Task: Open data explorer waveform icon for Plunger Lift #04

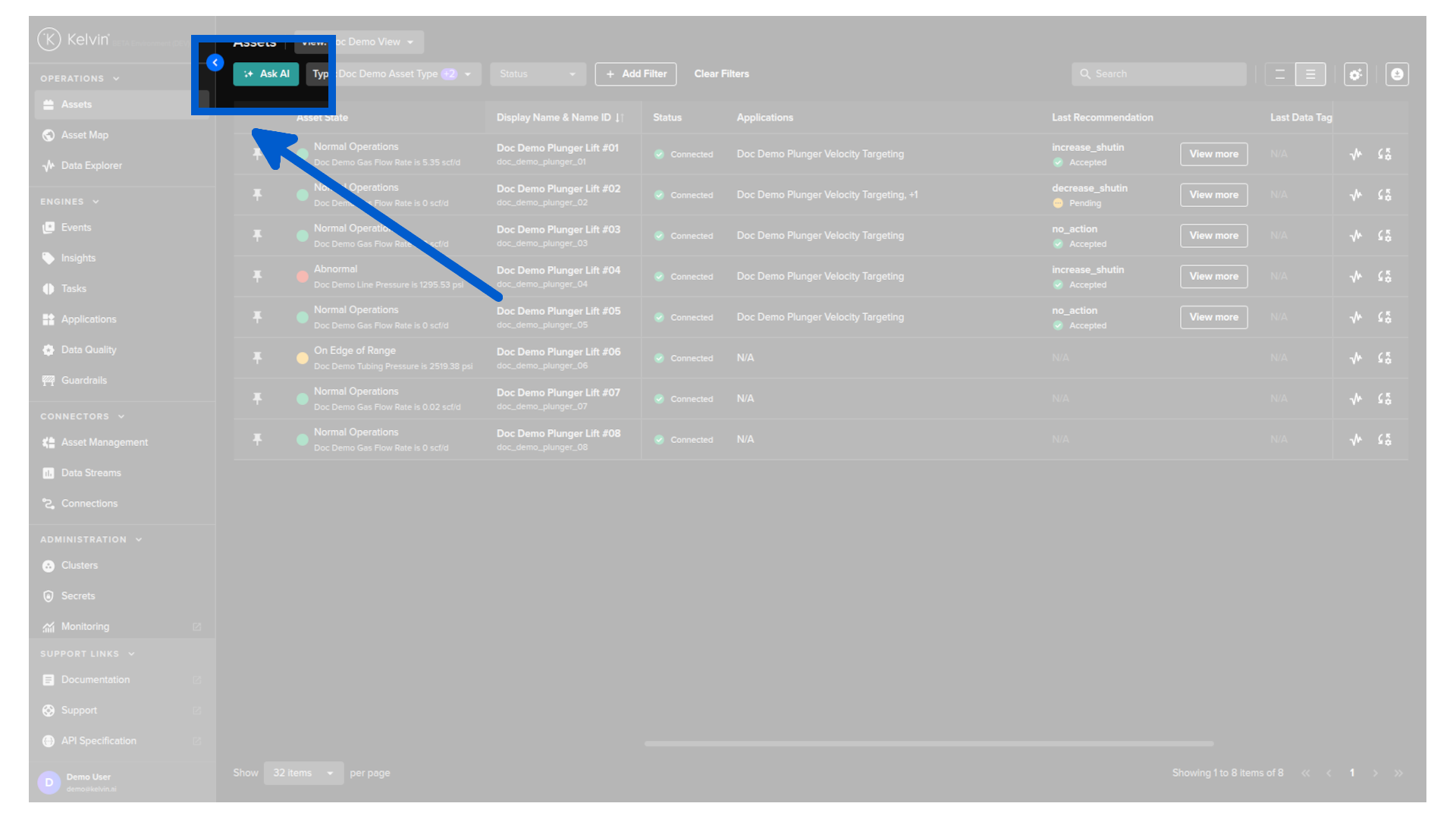Action: 1356,276
